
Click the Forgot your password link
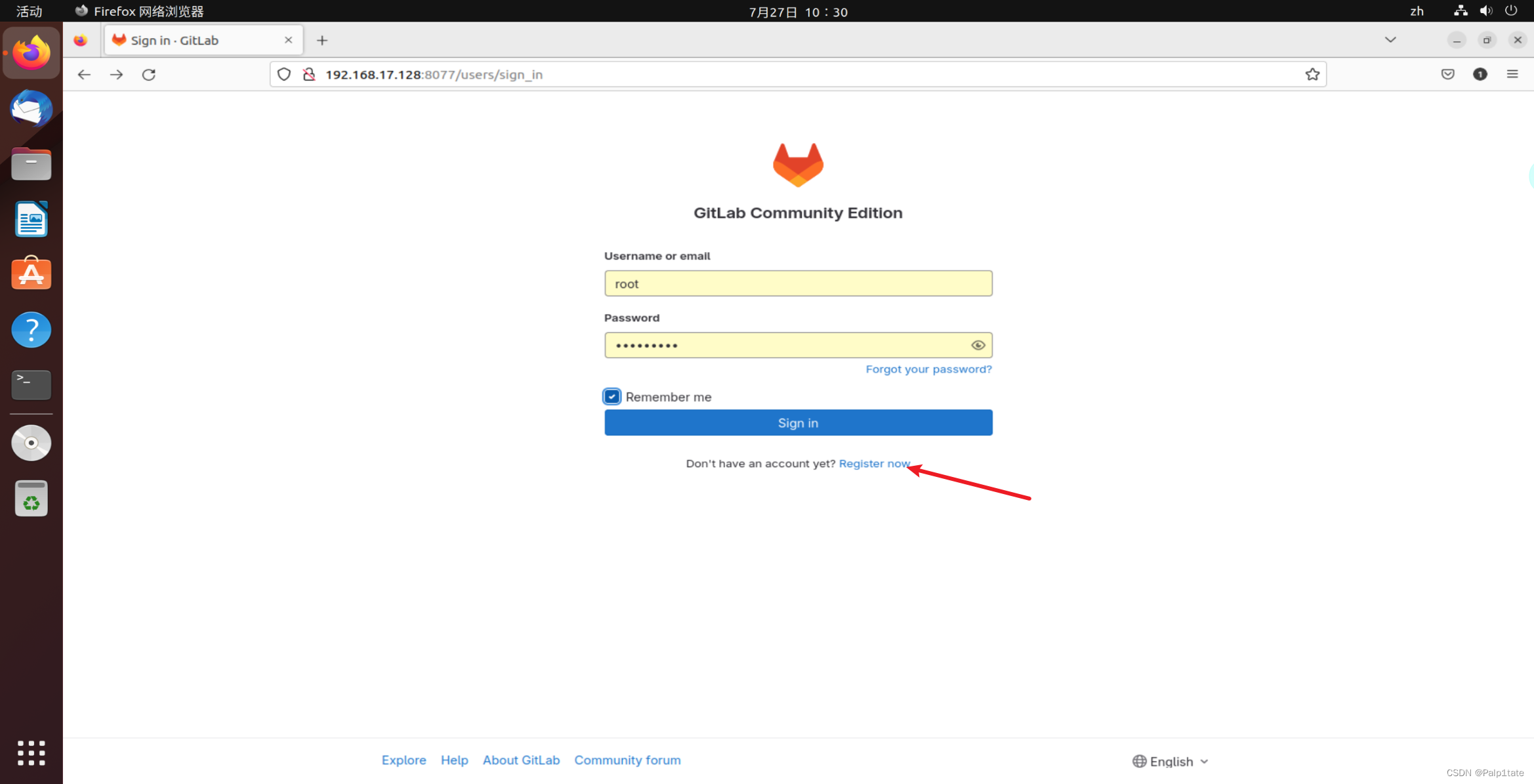(x=929, y=368)
